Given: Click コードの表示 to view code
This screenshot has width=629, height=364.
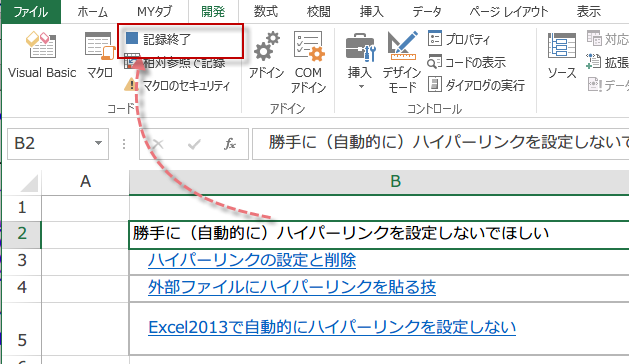Looking at the screenshot, I should [x=467, y=63].
